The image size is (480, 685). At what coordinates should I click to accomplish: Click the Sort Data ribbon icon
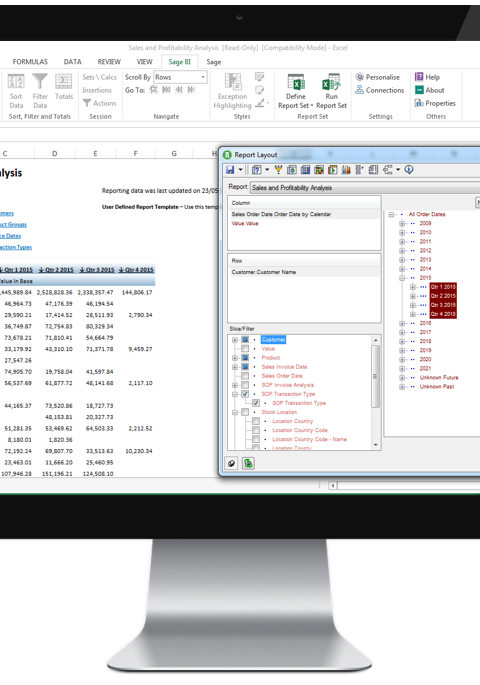16,81
